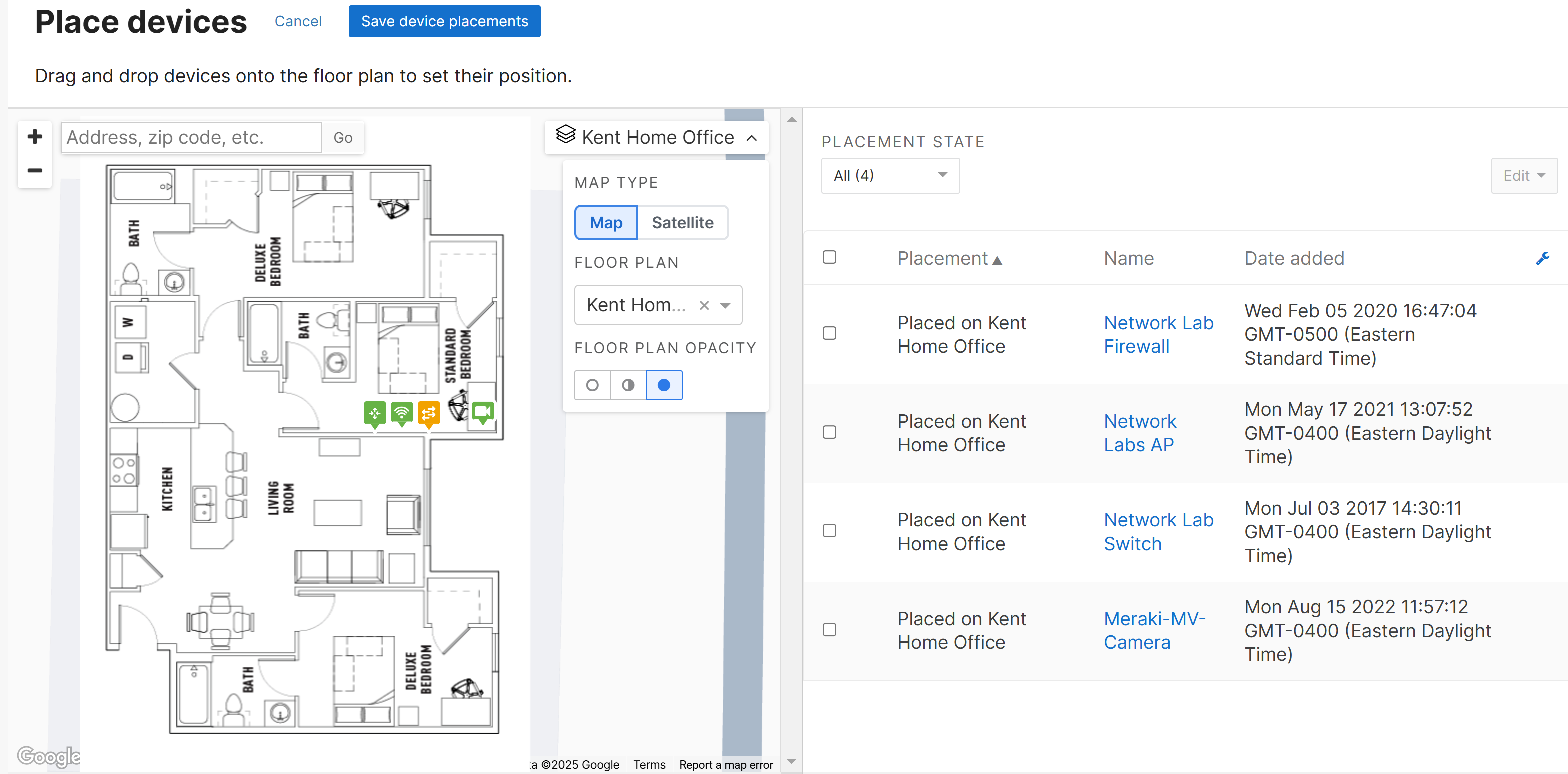Zoom in on the map
This screenshot has width=1568, height=774.
click(x=35, y=137)
